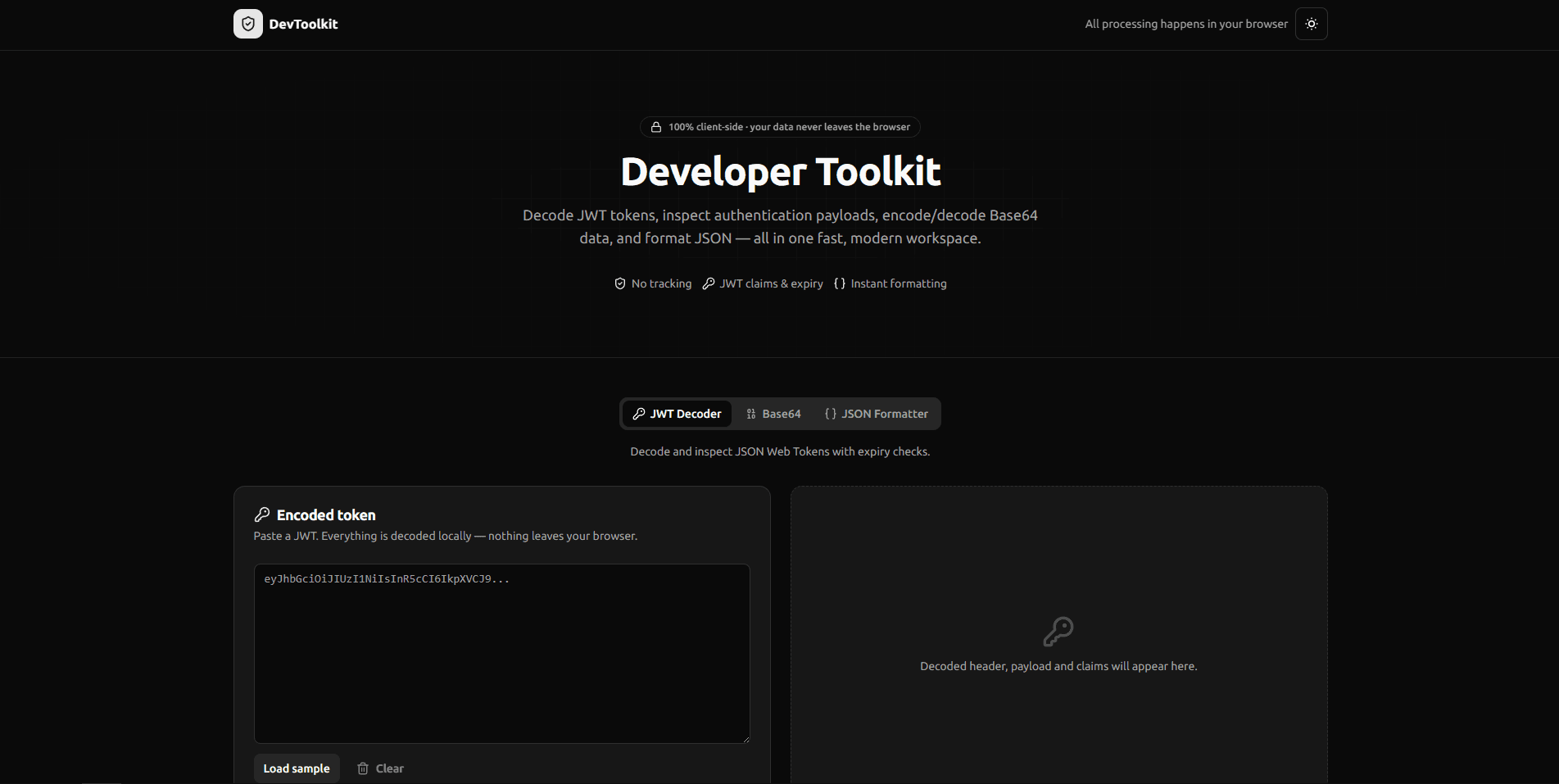Click the shield icon next to No tracking
Image resolution: width=1559 pixels, height=784 pixels.
click(620, 283)
